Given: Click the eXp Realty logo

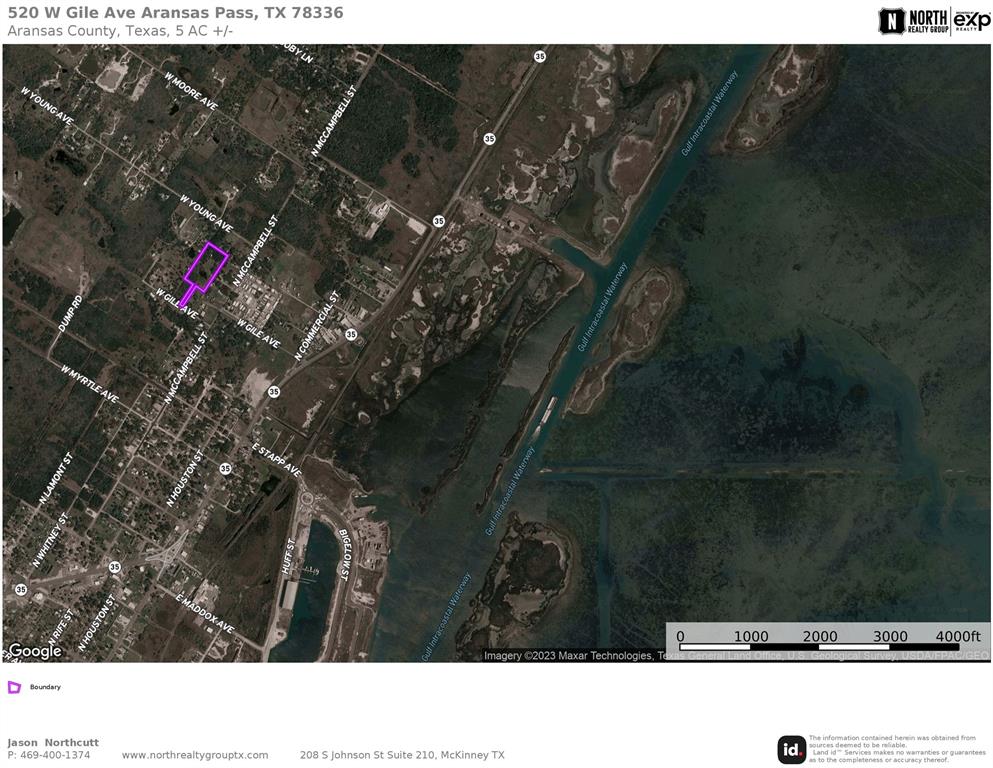Looking at the screenshot, I should tap(971, 21).
